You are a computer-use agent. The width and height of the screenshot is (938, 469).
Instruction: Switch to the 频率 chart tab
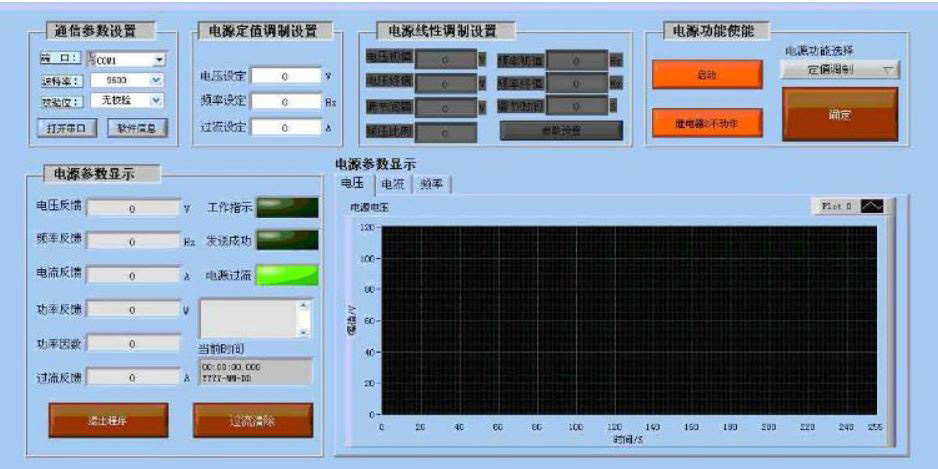(x=433, y=183)
